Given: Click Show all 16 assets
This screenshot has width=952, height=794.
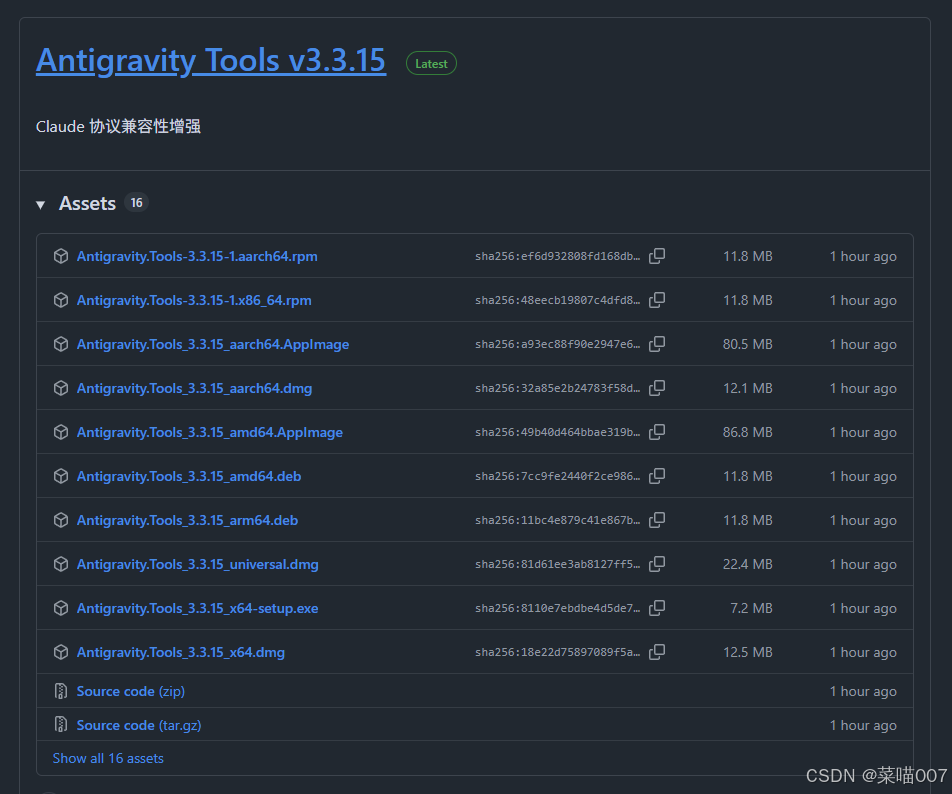Looking at the screenshot, I should pos(108,758).
